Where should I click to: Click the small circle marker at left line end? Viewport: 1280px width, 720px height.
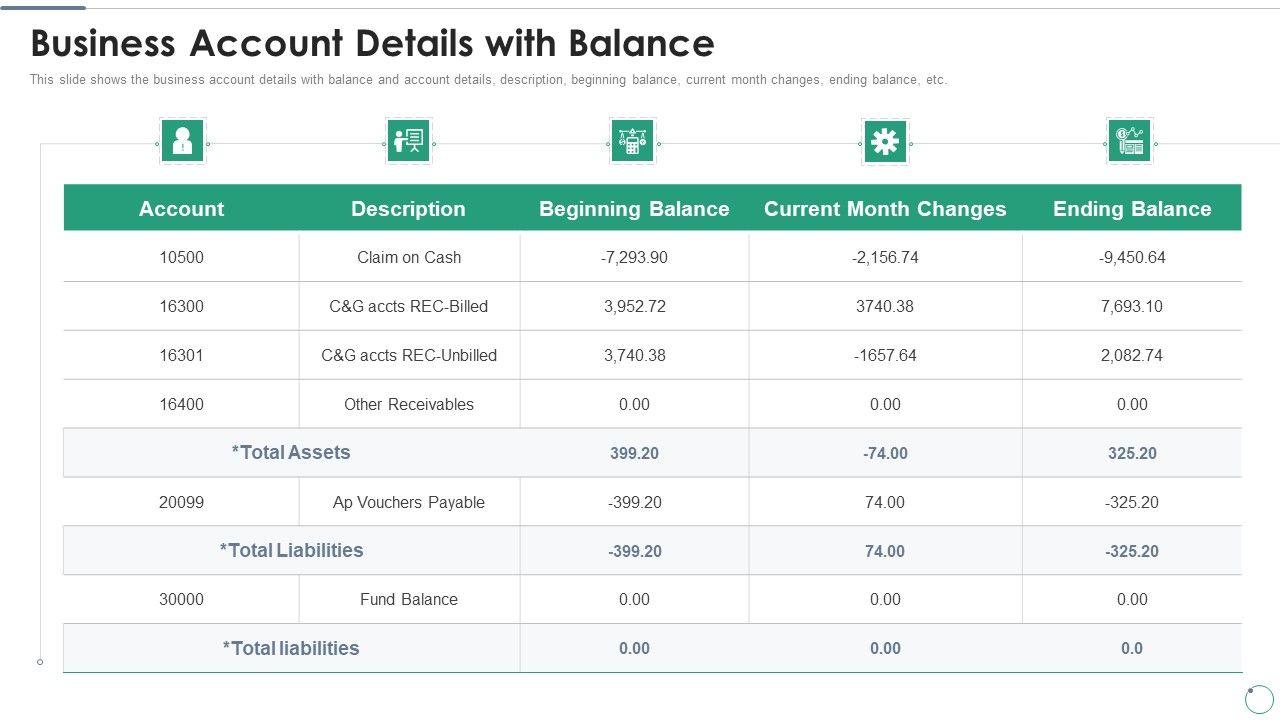click(40, 662)
